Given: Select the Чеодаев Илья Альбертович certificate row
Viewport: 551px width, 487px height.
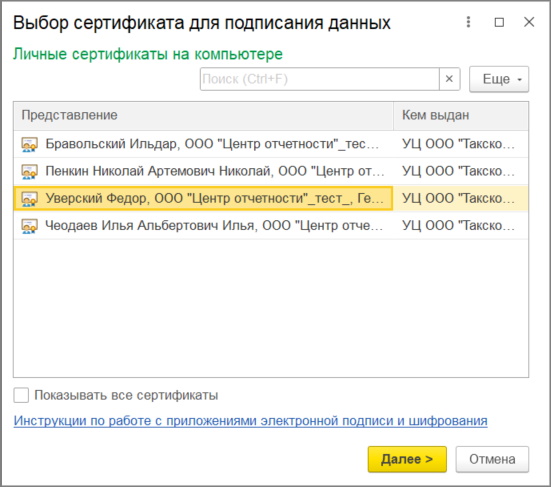Looking at the screenshot, I should 271,226.
